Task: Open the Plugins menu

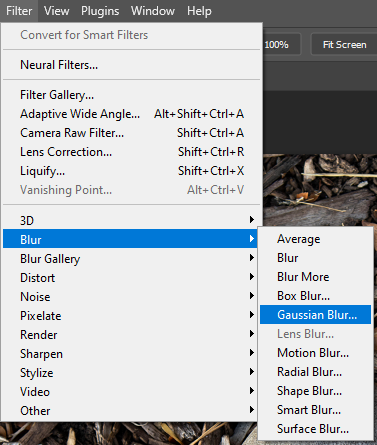Action: [x=100, y=11]
